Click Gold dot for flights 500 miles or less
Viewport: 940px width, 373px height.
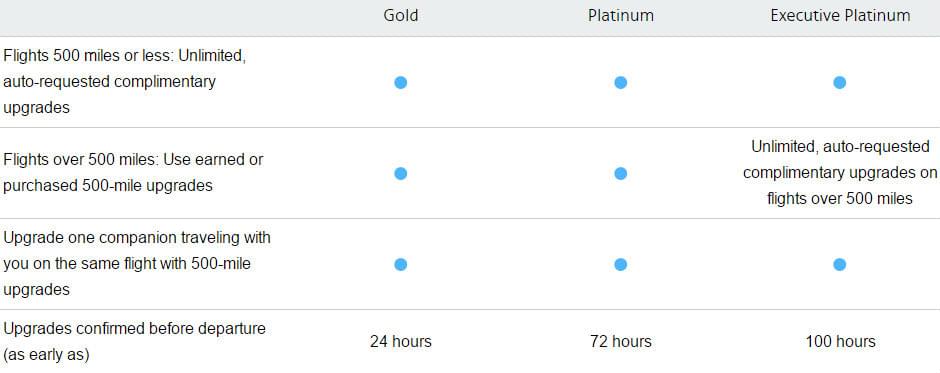[400, 82]
